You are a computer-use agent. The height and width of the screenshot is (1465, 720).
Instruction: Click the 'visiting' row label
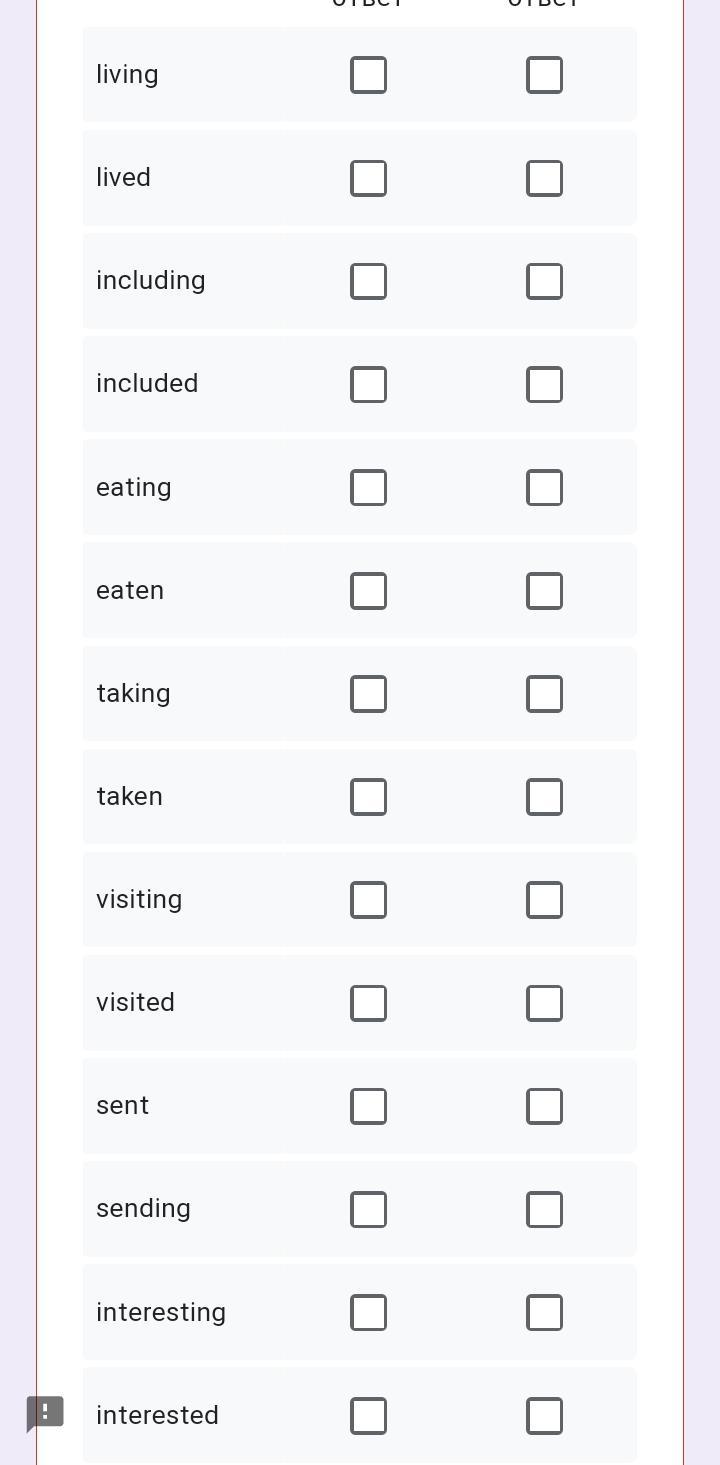pos(139,899)
